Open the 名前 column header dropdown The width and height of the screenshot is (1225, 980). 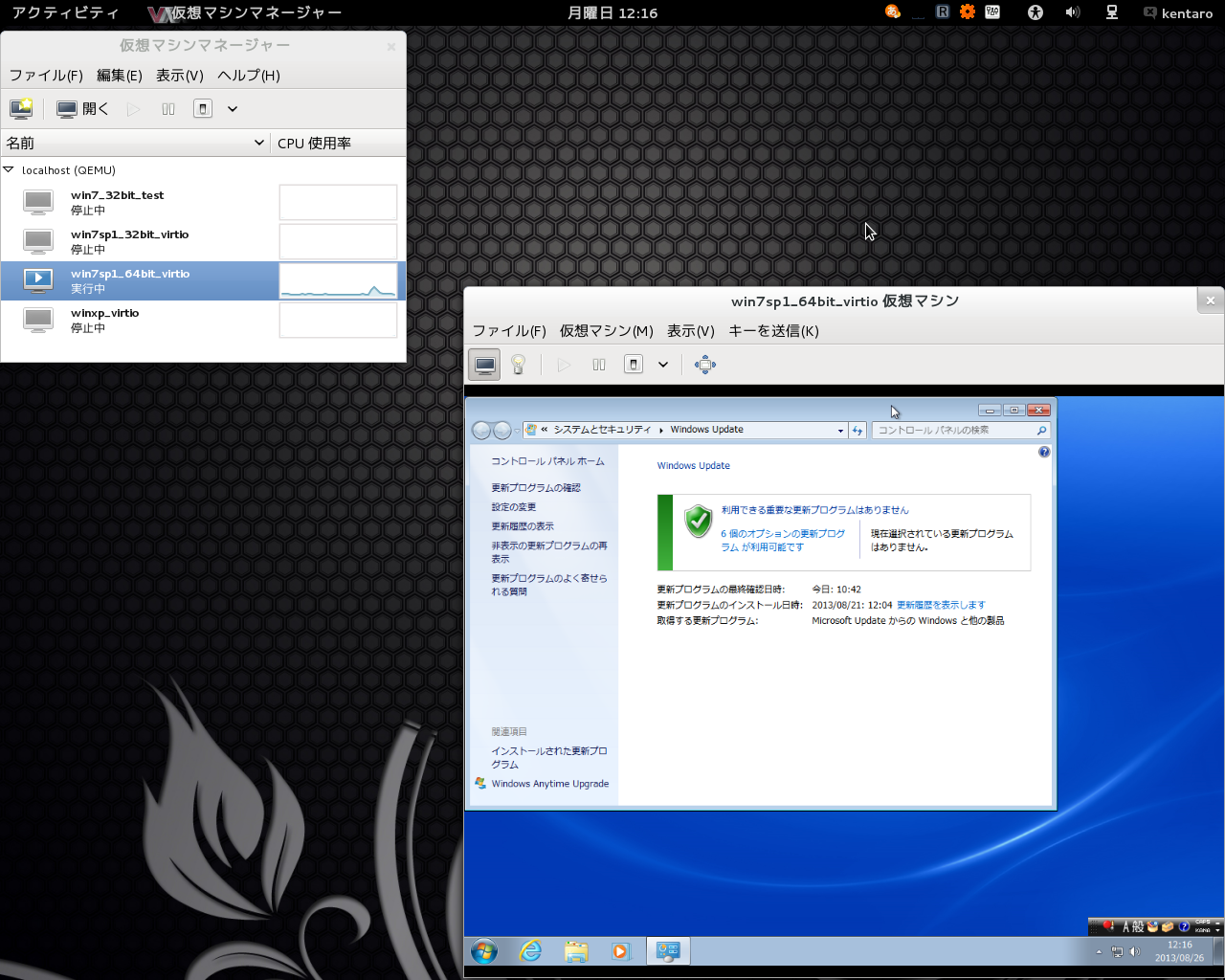pyautogui.click(x=258, y=143)
